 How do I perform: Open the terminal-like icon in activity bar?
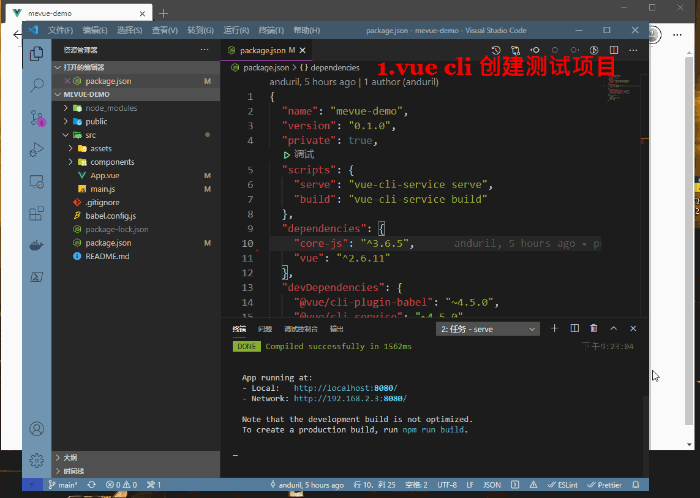(x=37, y=277)
